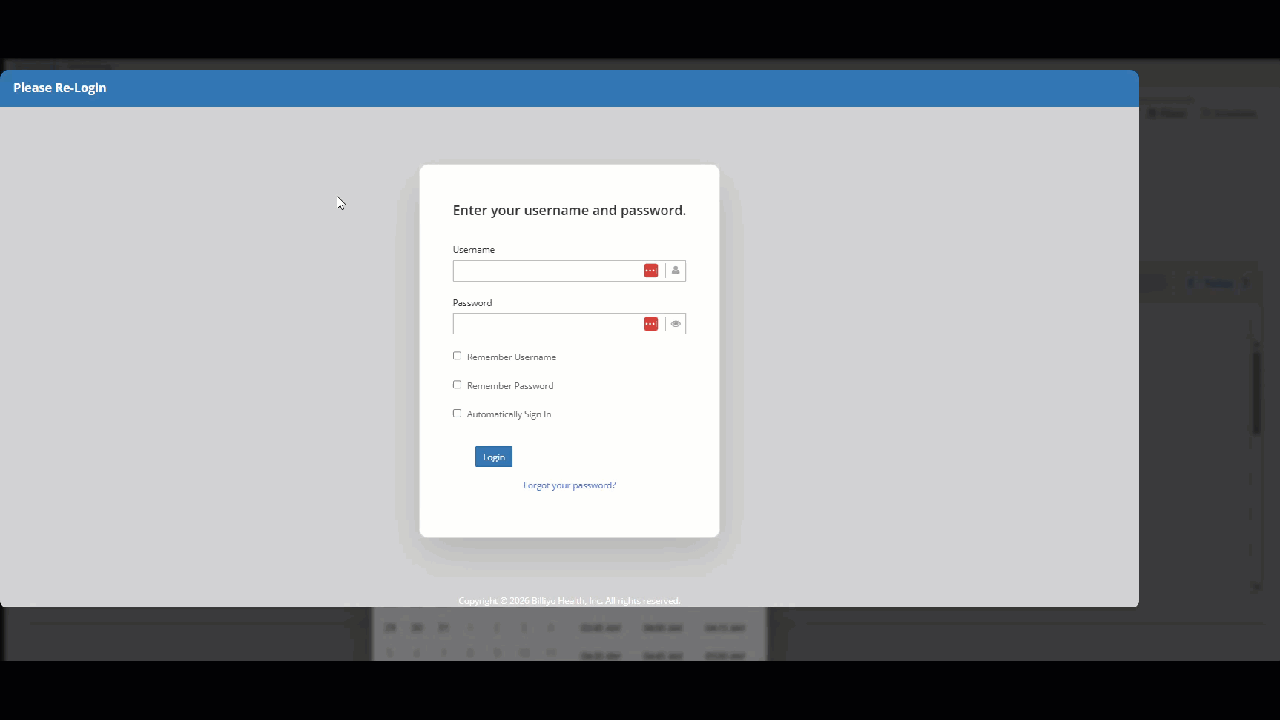
Task: Check the Automatically Sign In box
Action: tap(457, 414)
